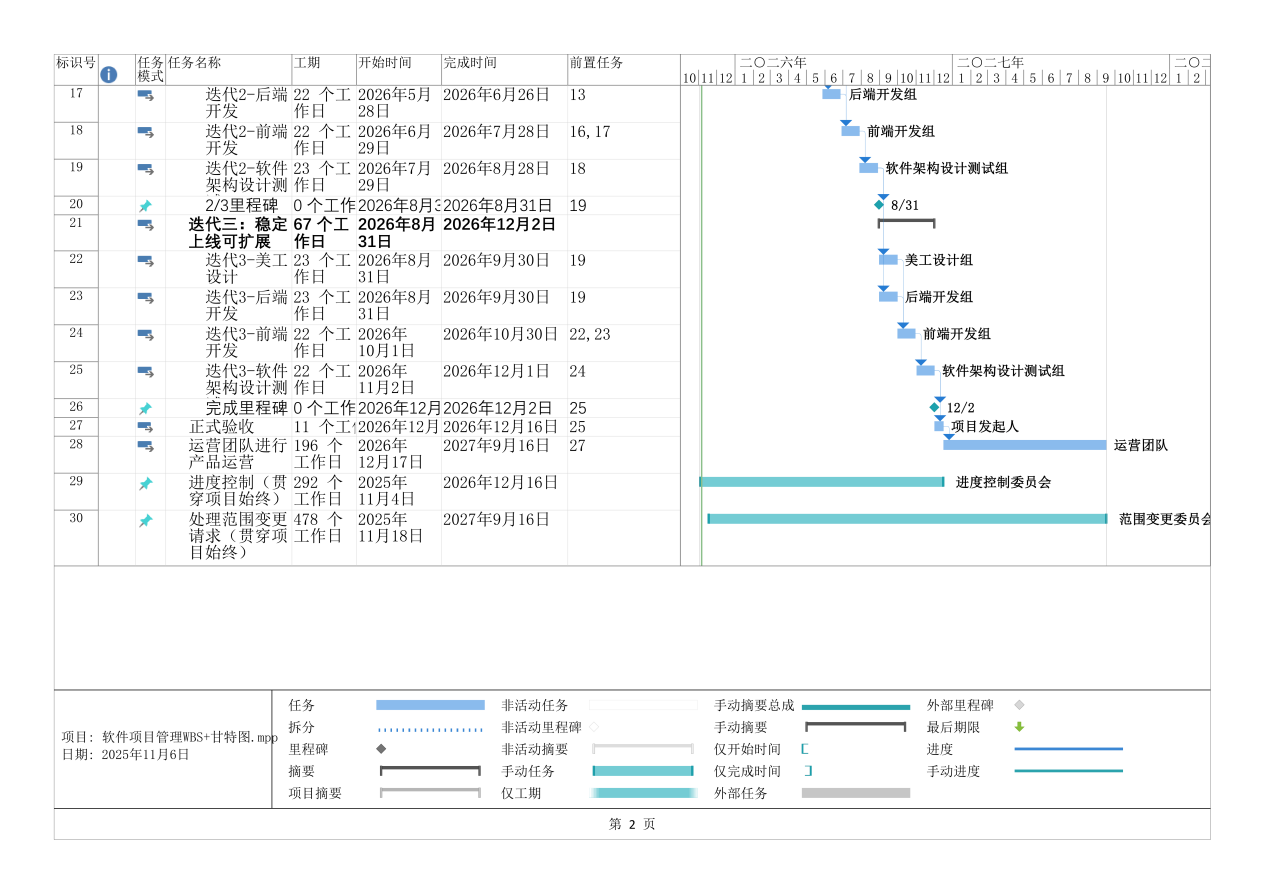The image size is (1265, 894).
Task: Click the auto-schedule mode icon in row 23
Action: (x=145, y=298)
